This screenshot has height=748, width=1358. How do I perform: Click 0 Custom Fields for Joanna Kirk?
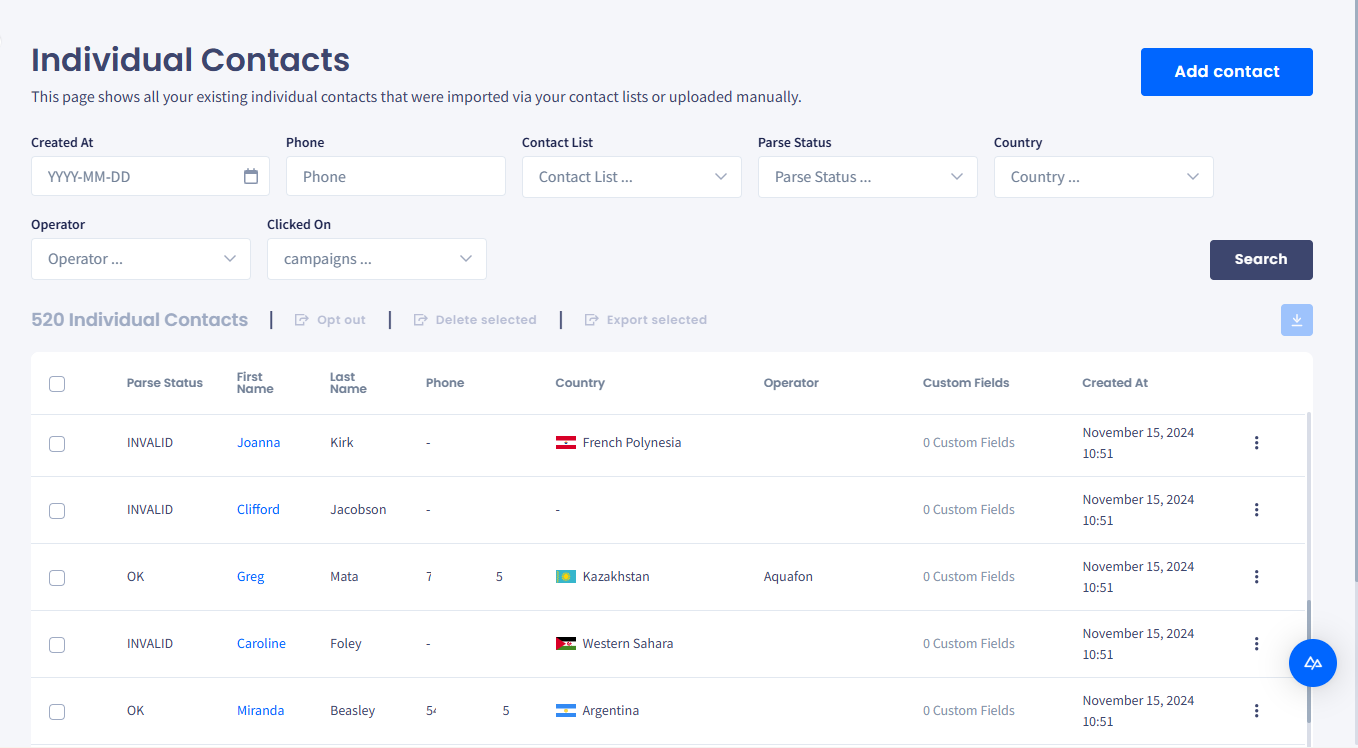969,443
